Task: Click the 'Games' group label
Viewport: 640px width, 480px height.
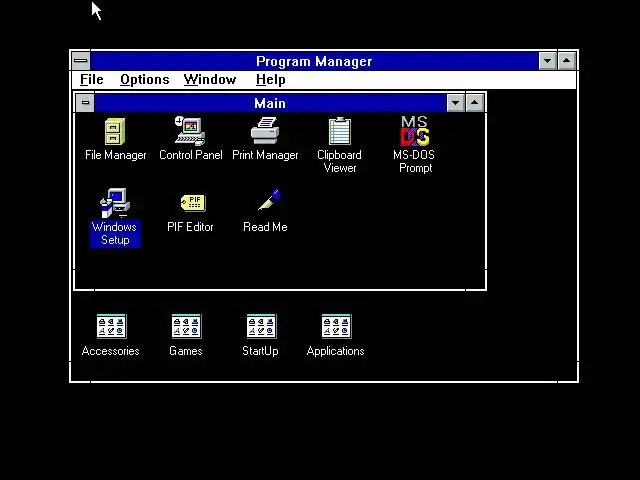Action: point(186,351)
